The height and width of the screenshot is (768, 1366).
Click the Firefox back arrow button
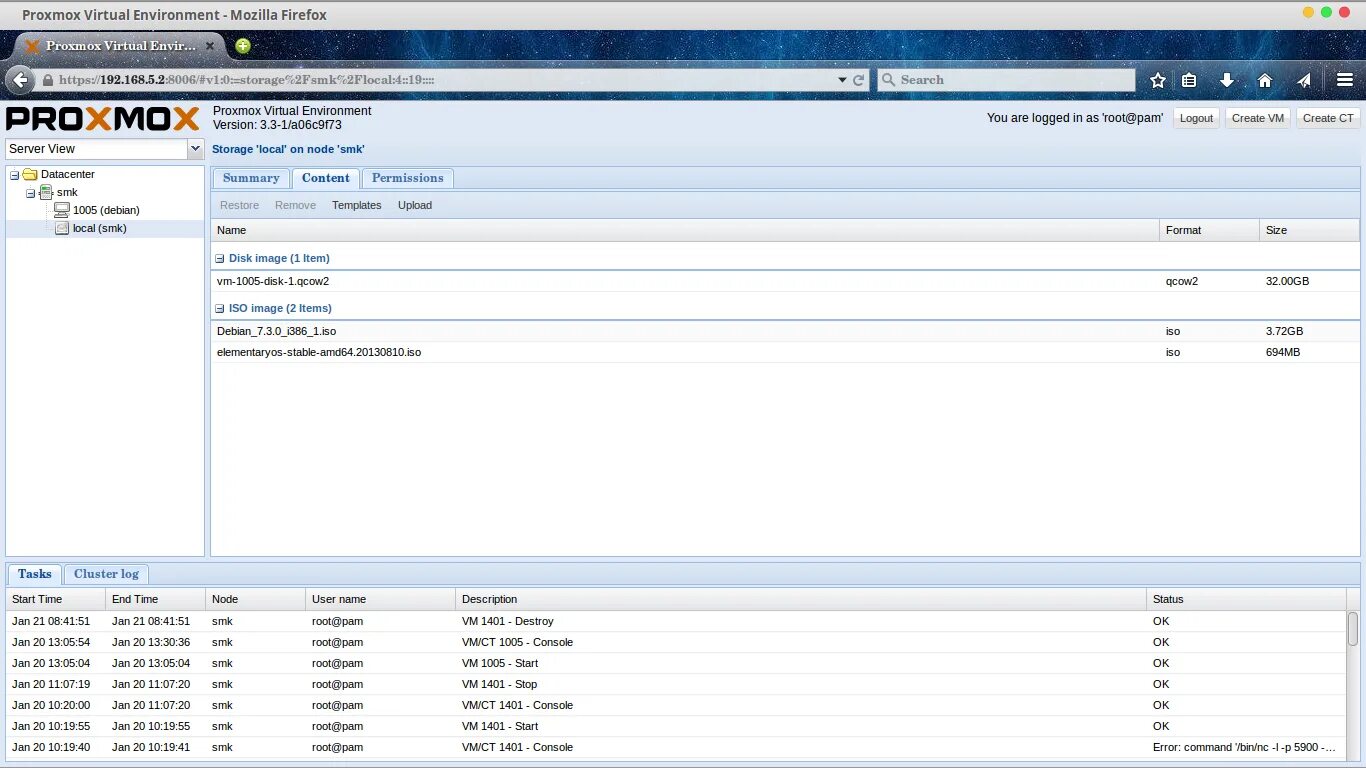click(20, 80)
